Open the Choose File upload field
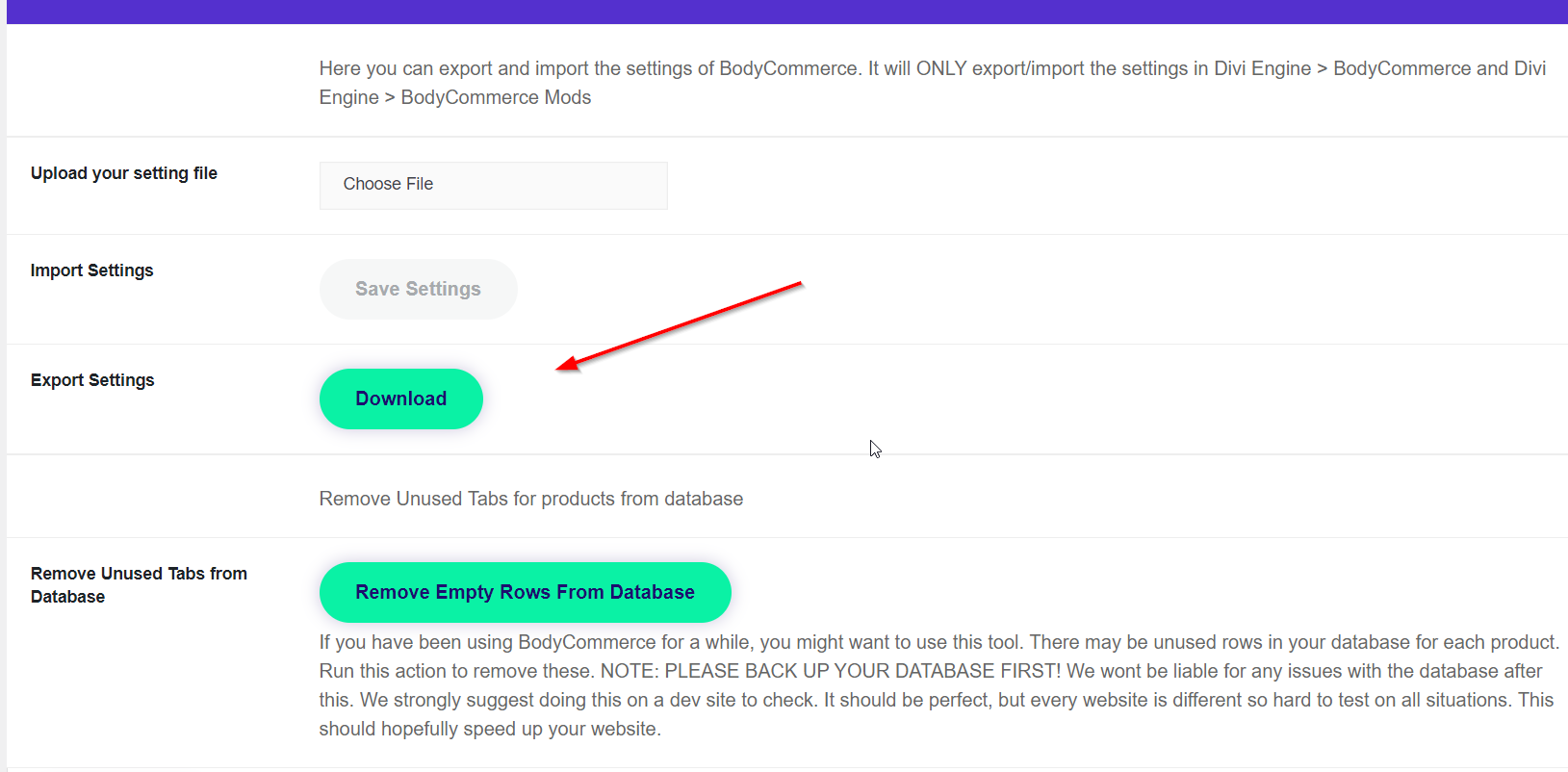Screen dimensions: 1568x772 (x=493, y=185)
